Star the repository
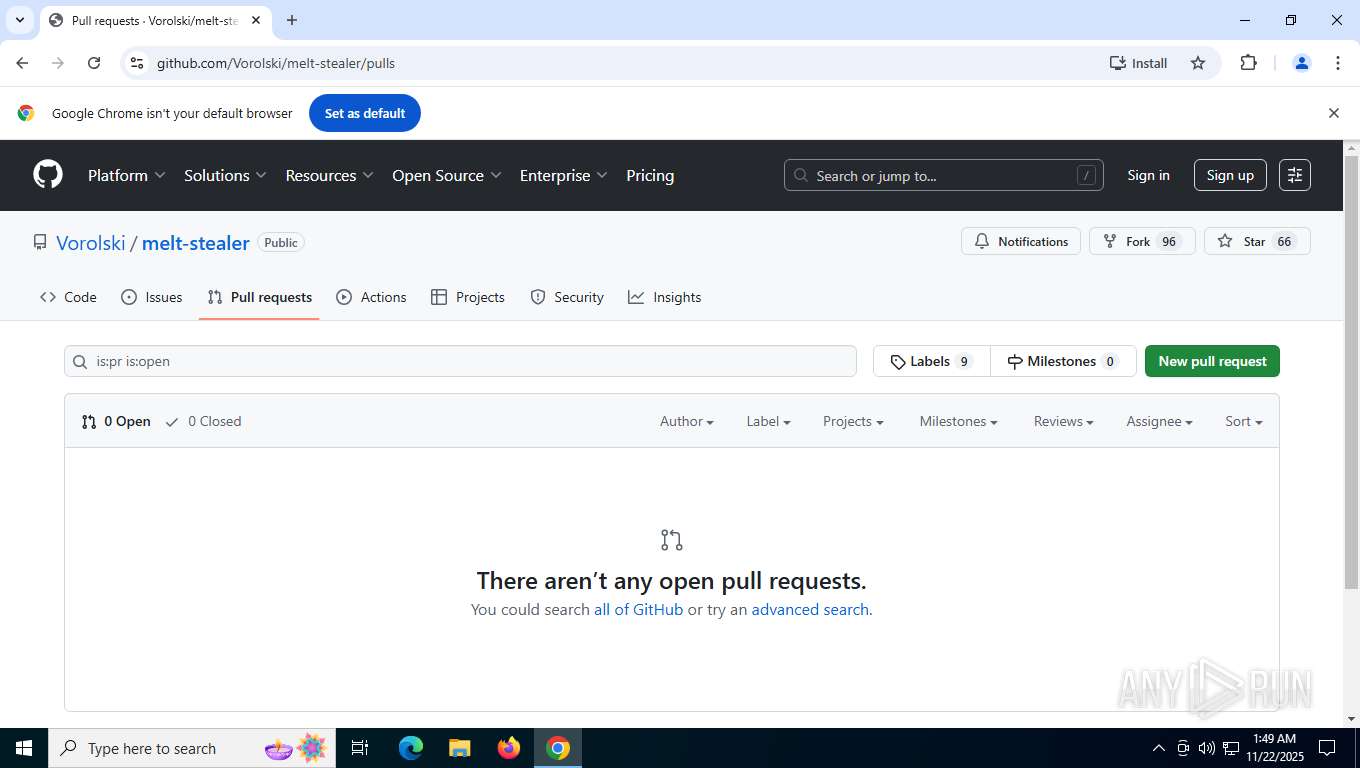1360x768 pixels. tap(1257, 241)
